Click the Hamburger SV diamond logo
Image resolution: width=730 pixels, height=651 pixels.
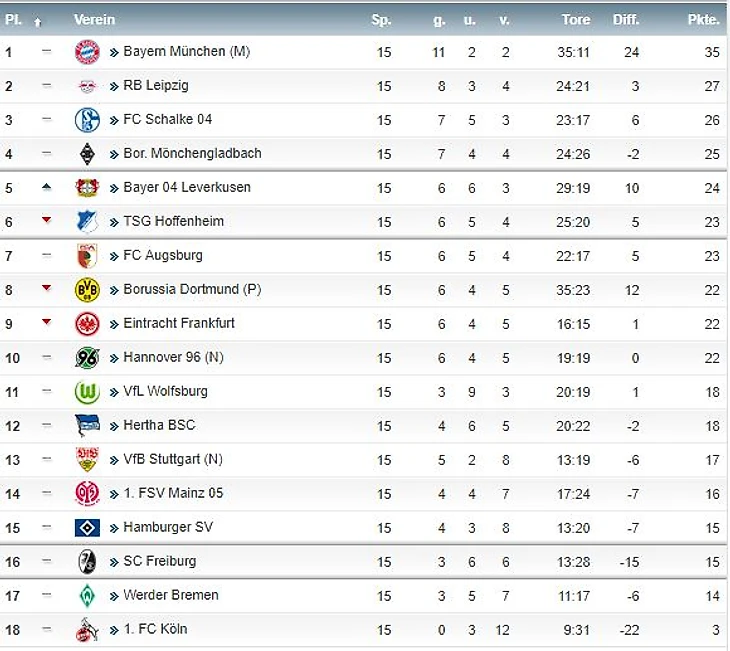(x=88, y=528)
